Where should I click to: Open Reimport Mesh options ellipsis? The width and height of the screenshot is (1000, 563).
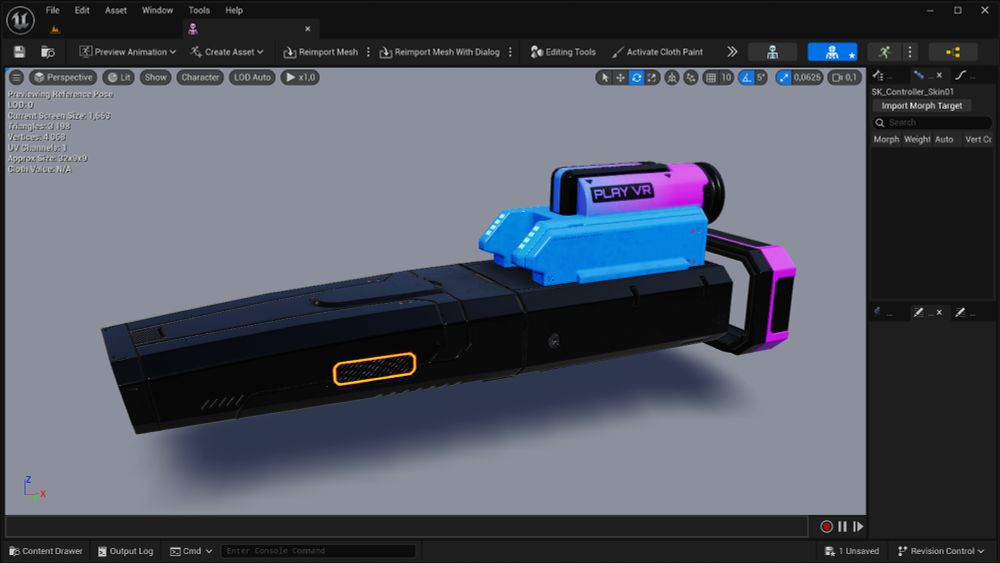[368, 52]
